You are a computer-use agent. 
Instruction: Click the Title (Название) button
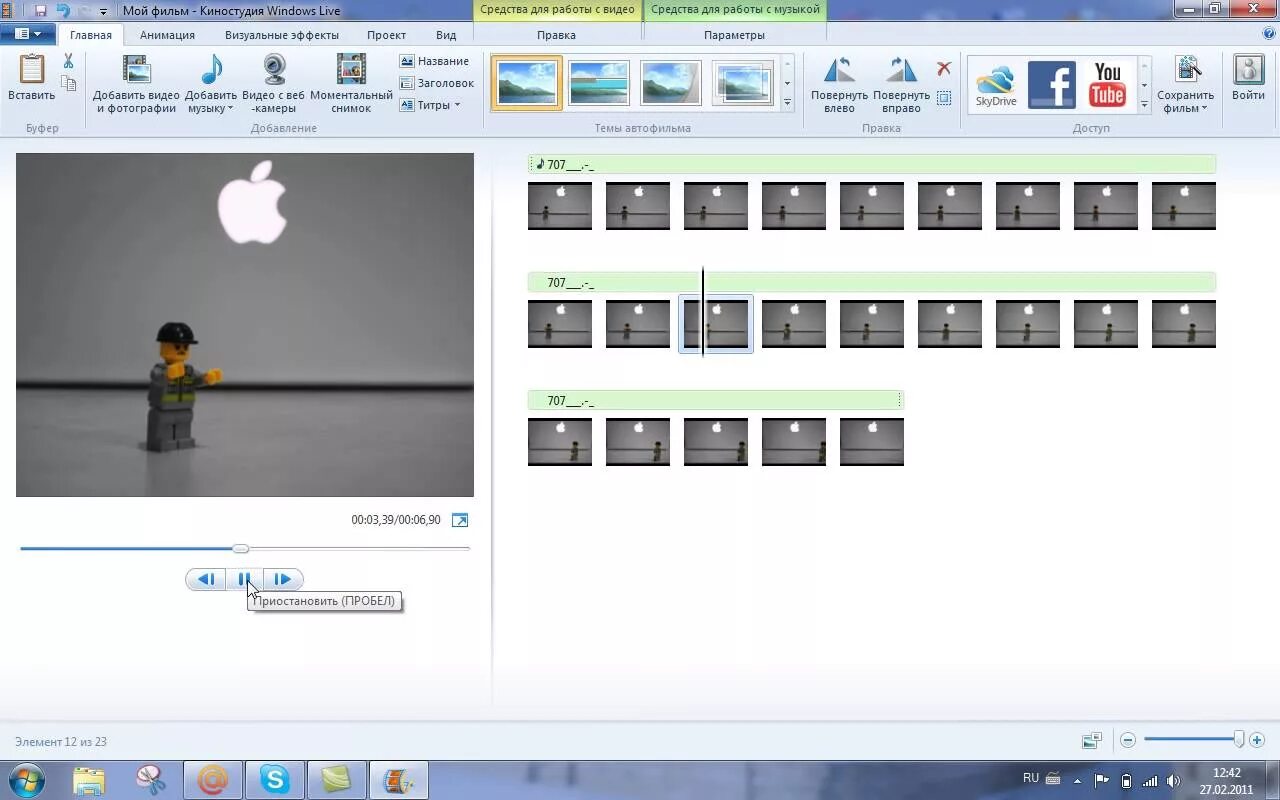[x=434, y=61]
